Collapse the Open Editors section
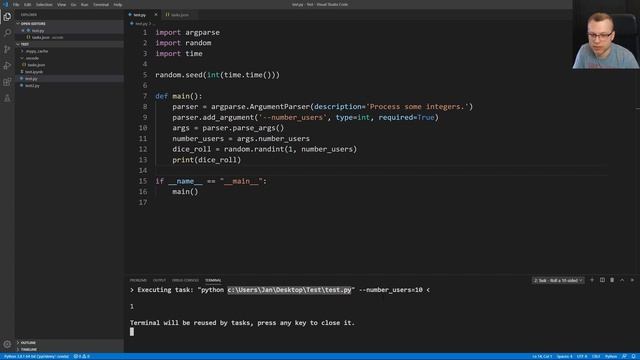This screenshot has height=360, width=640. pos(69,24)
